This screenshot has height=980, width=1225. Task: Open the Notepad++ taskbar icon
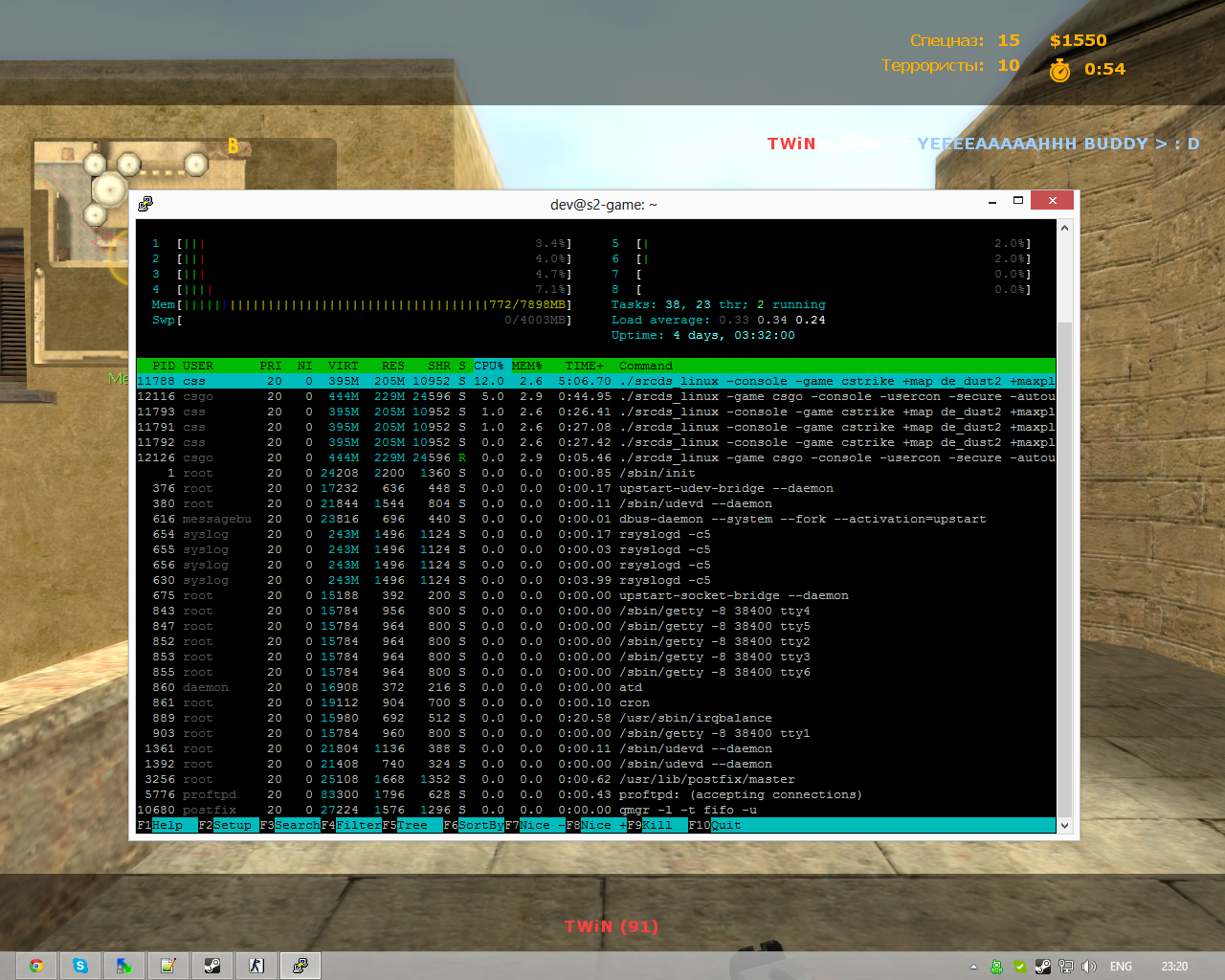[x=168, y=966]
